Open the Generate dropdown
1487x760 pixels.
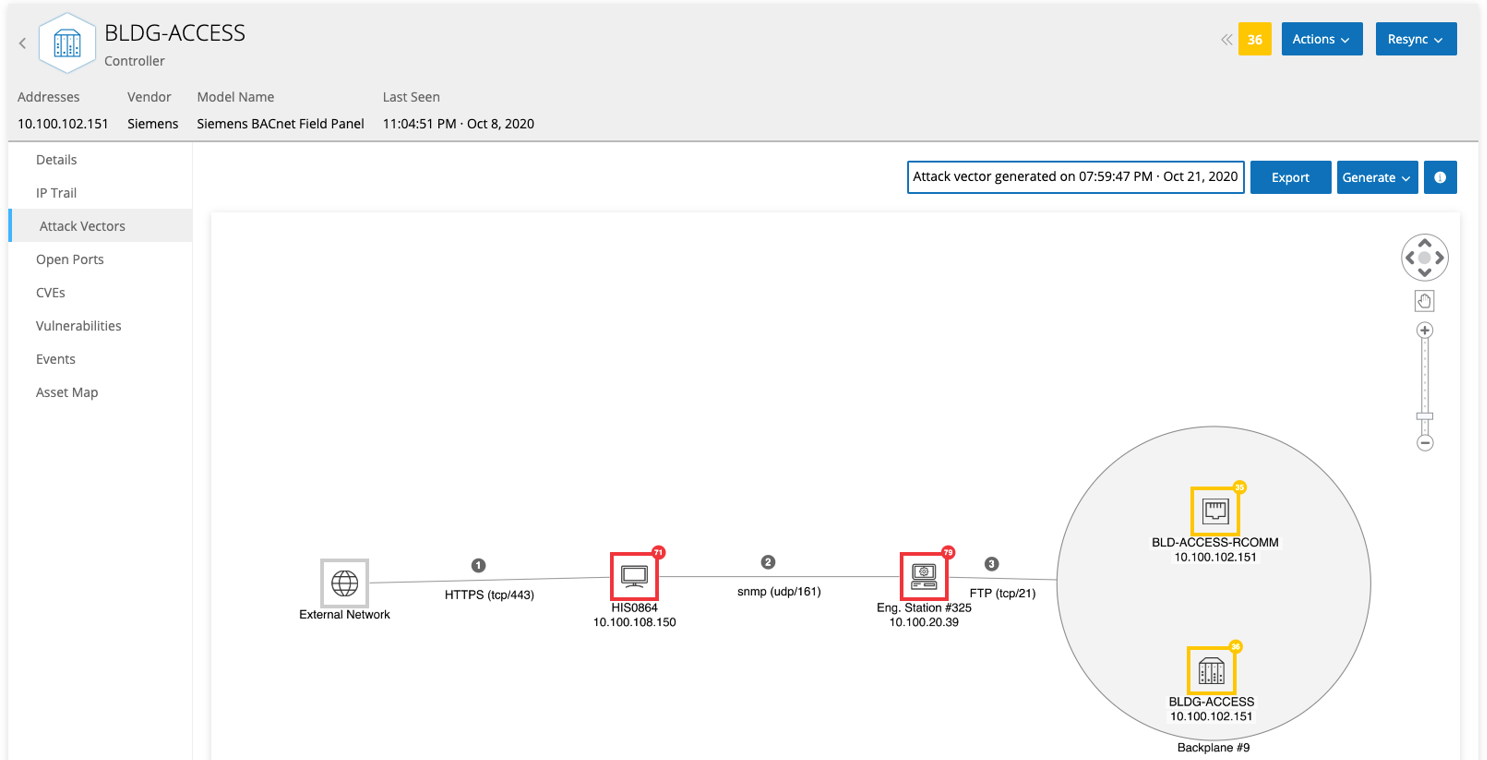tap(1376, 177)
